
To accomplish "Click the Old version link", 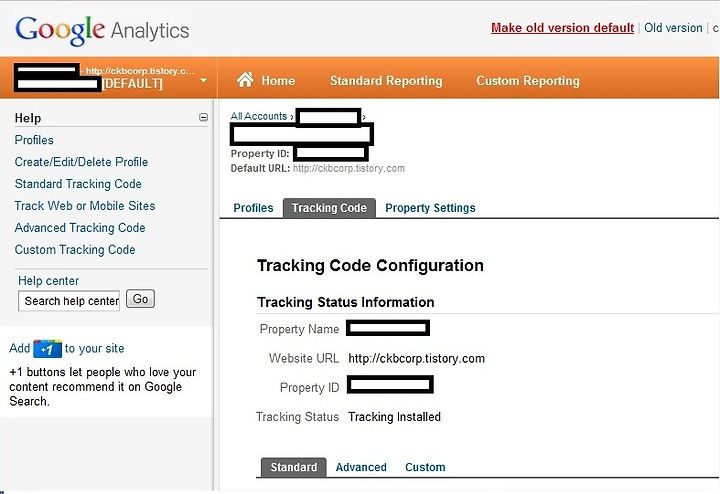I will pos(673,28).
